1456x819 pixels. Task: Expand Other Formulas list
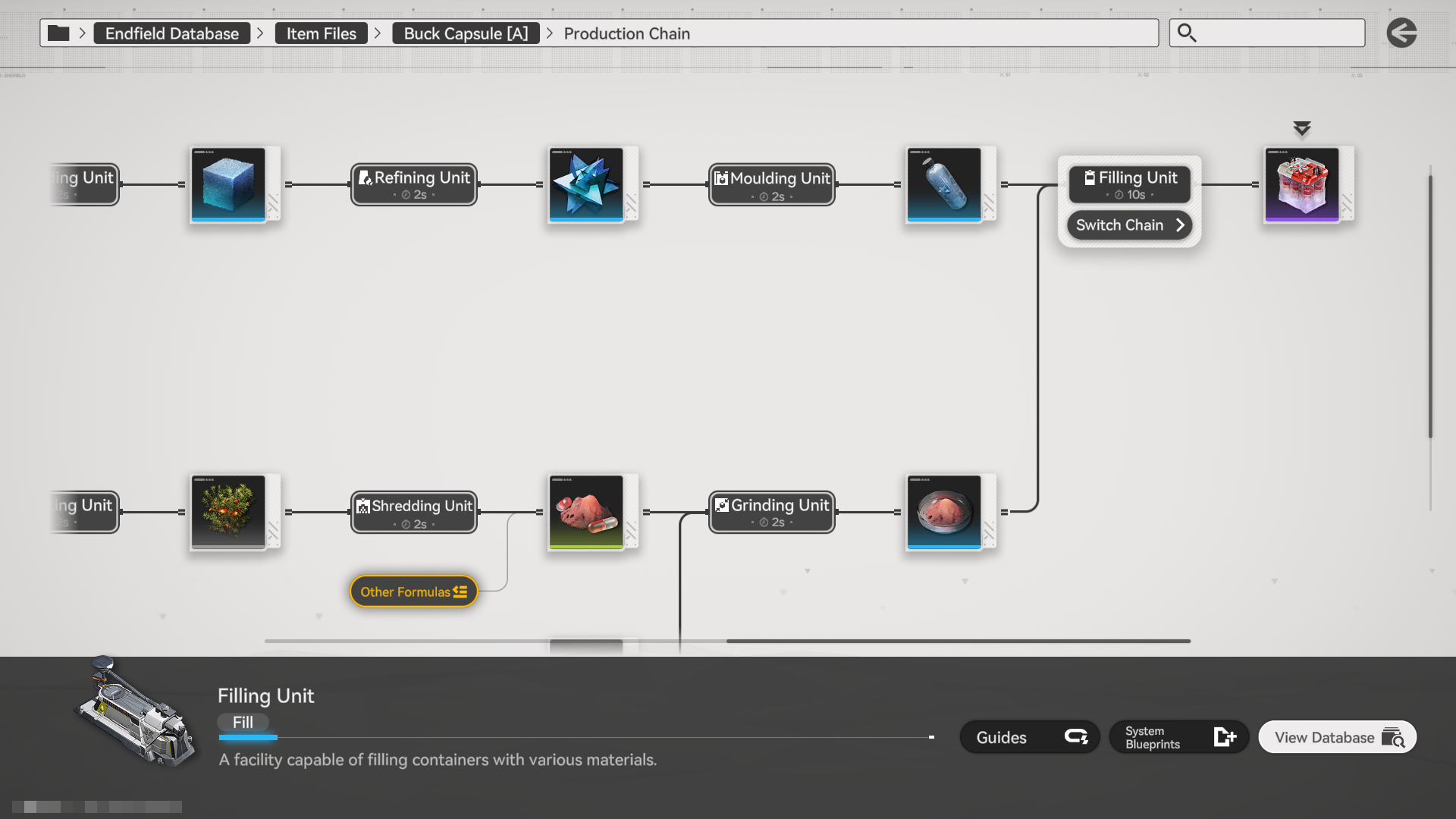[x=413, y=591]
